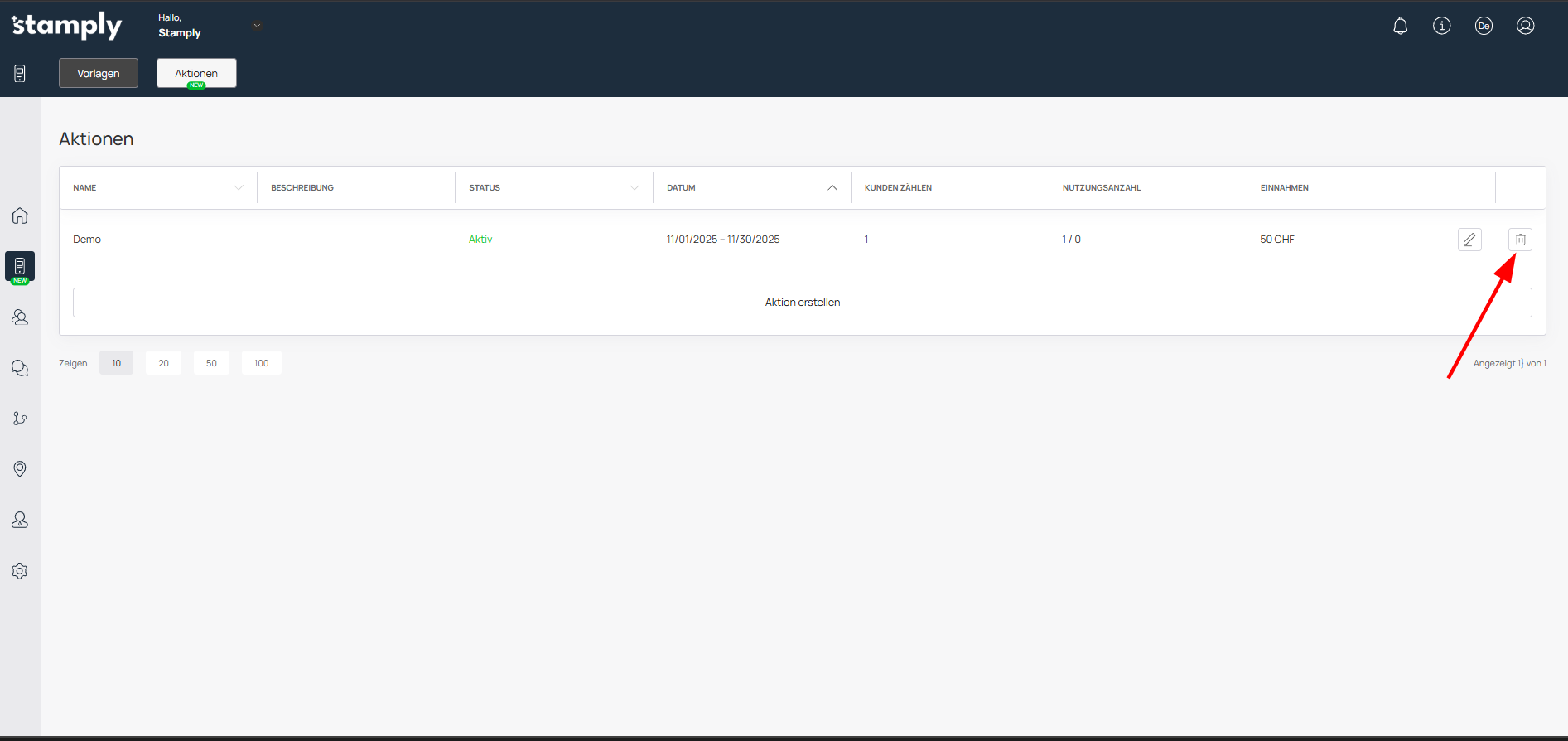Image resolution: width=1568 pixels, height=741 pixels.
Task: Open the Status column filter chevron
Action: click(x=634, y=188)
